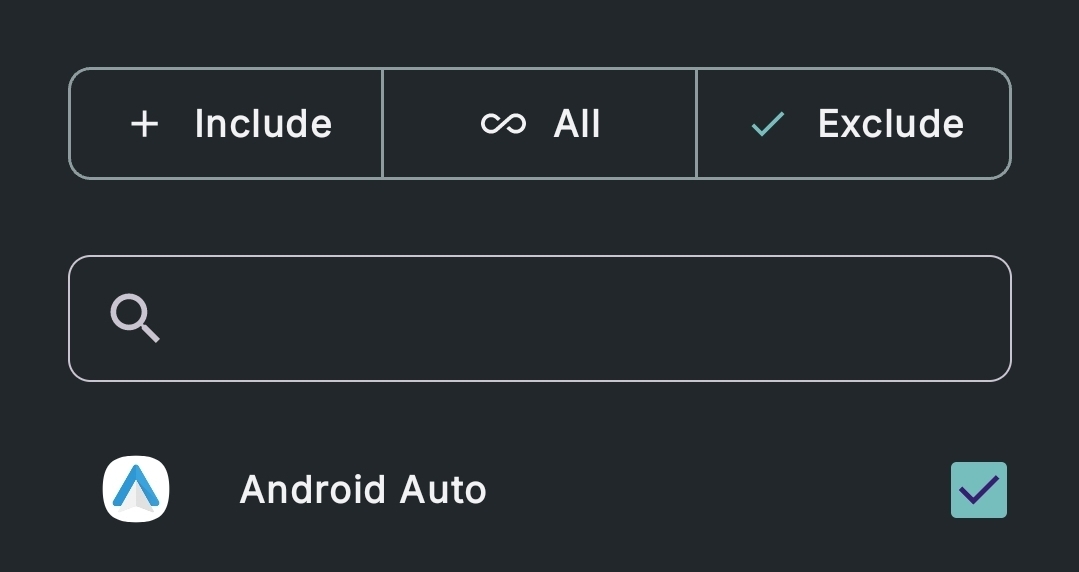The height and width of the screenshot is (572, 1079).
Task: Choose the segment with the plus symbol
Action: [x=226, y=124]
